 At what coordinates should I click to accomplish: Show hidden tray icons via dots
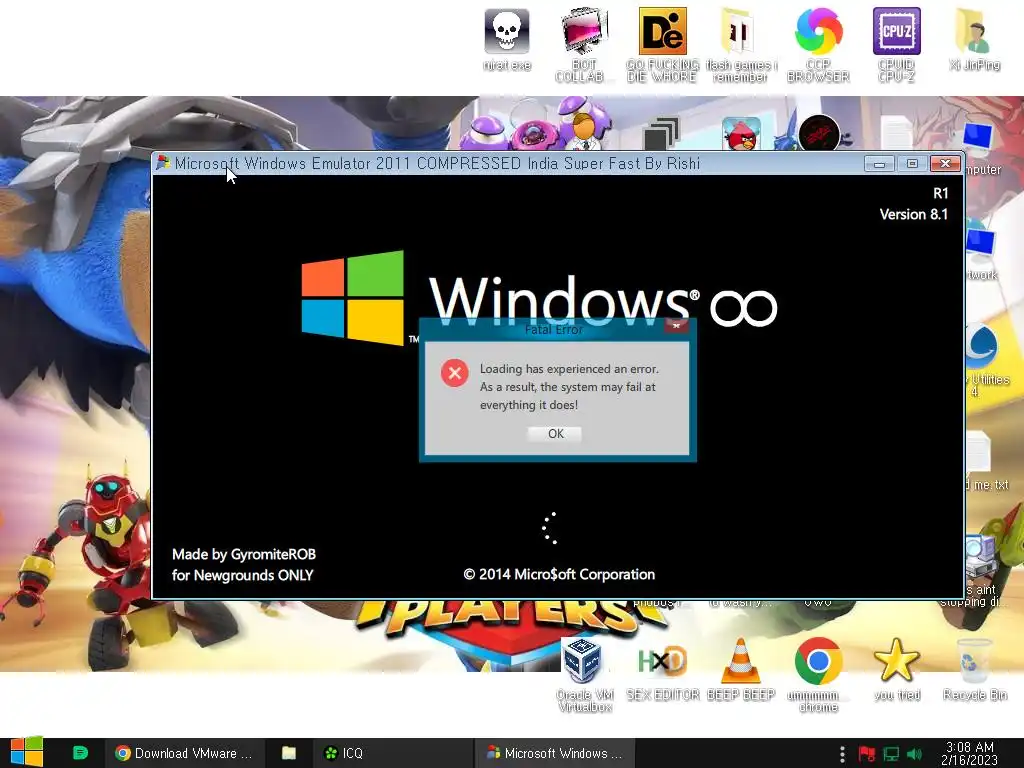[x=842, y=754]
